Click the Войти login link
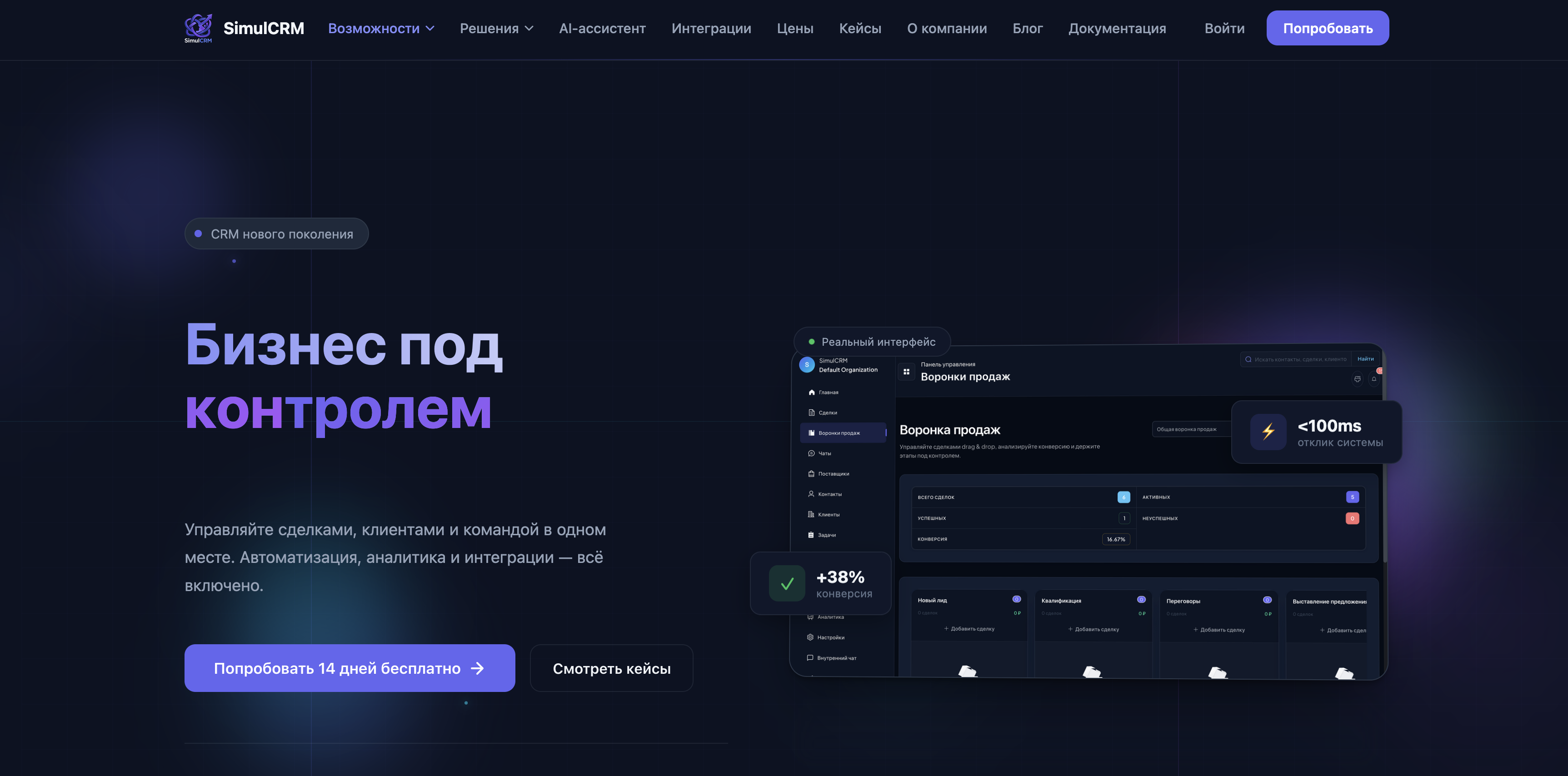The image size is (1568, 776). coord(1224,28)
